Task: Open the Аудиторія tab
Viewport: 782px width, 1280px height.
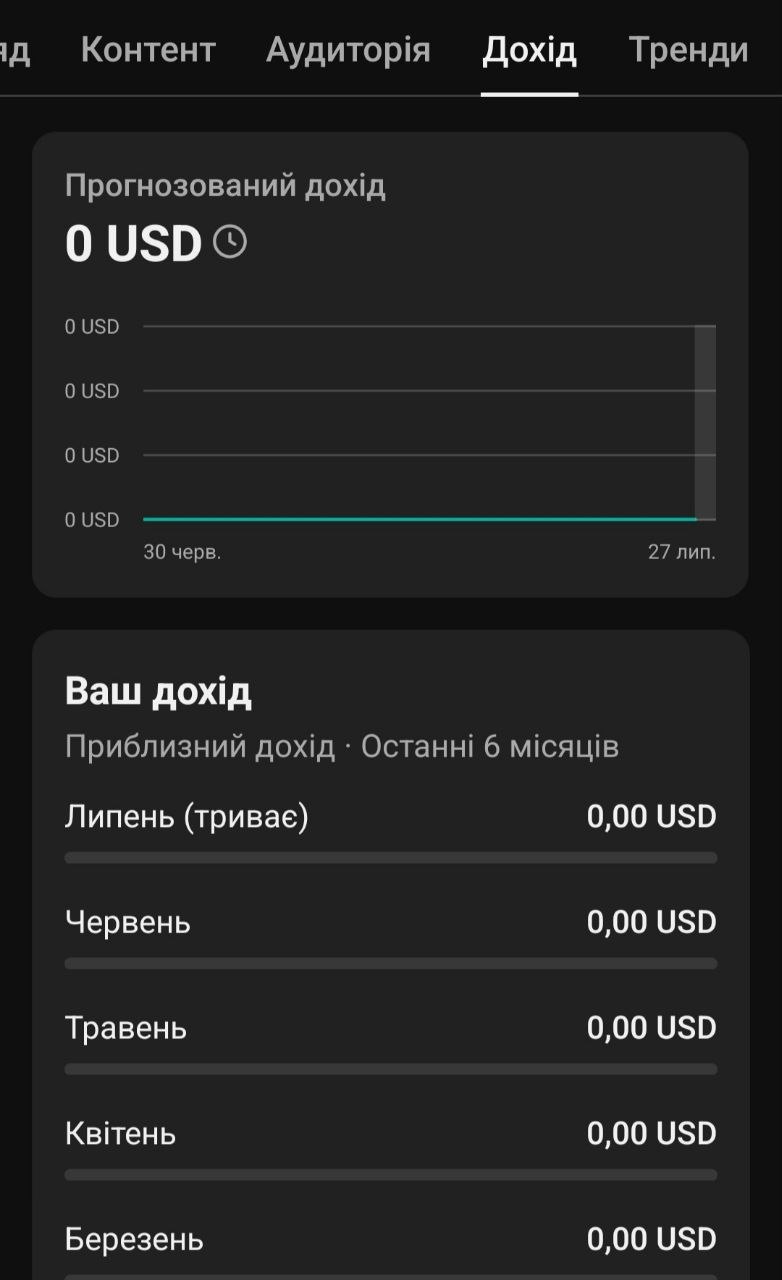Action: 348,50
